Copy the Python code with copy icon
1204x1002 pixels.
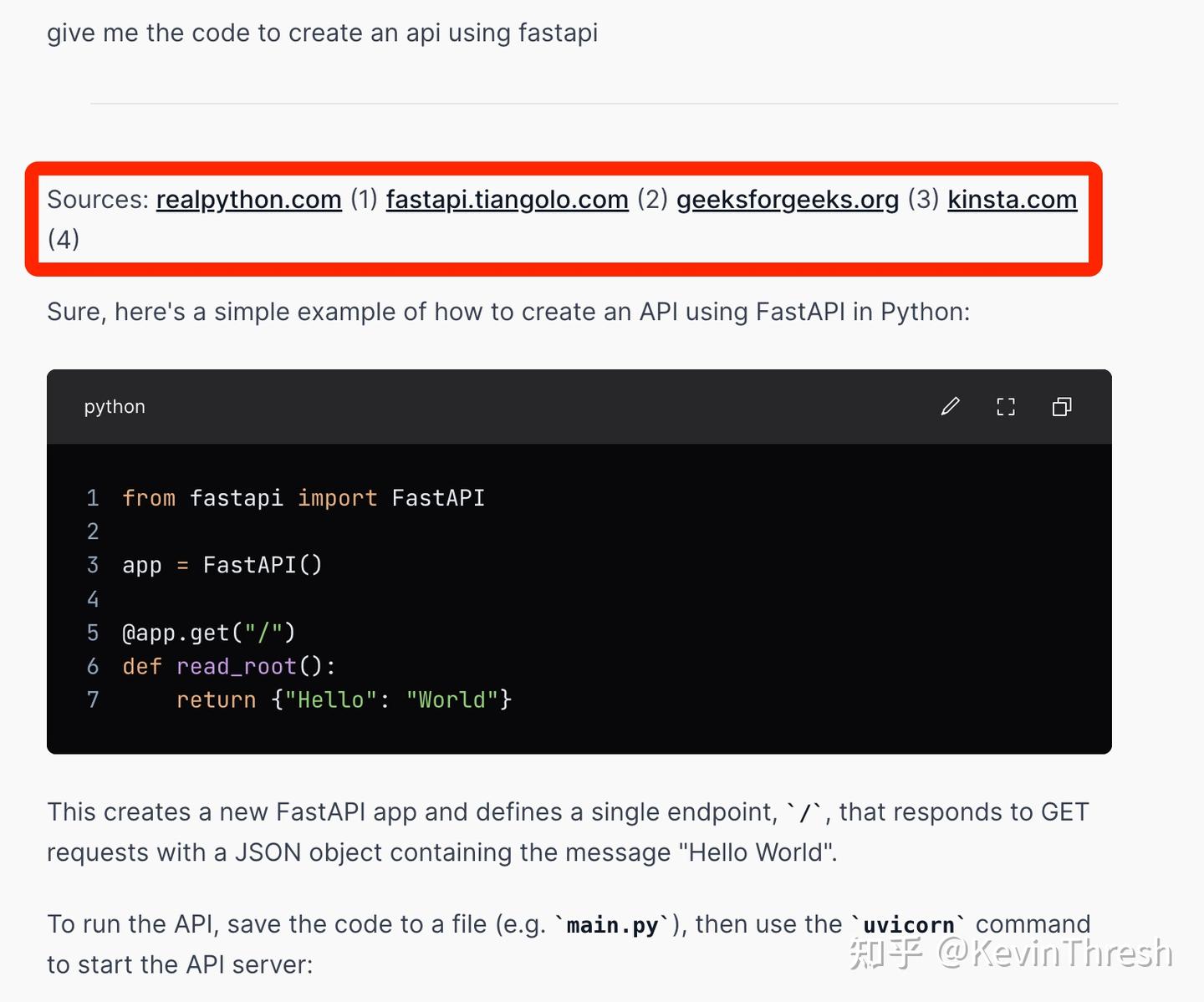click(x=1062, y=407)
